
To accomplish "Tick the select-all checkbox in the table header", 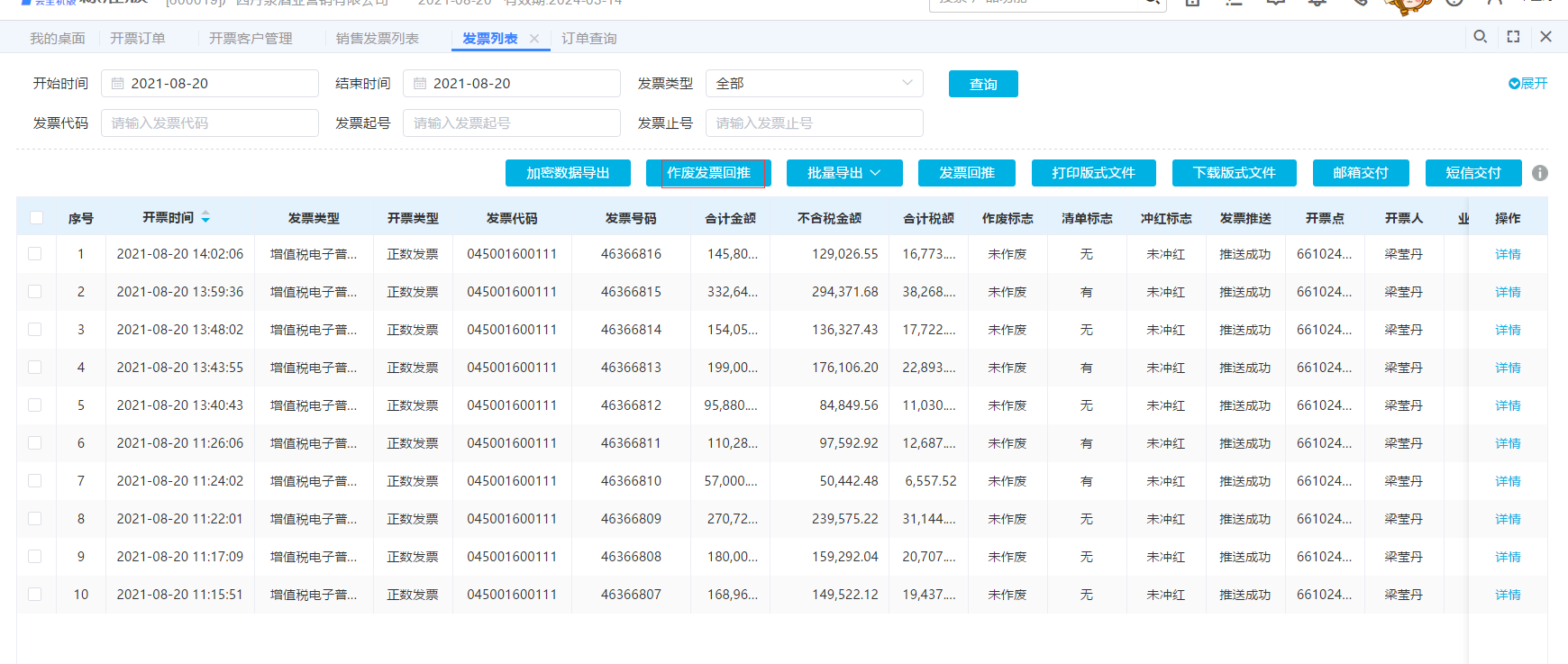I will [x=36, y=217].
